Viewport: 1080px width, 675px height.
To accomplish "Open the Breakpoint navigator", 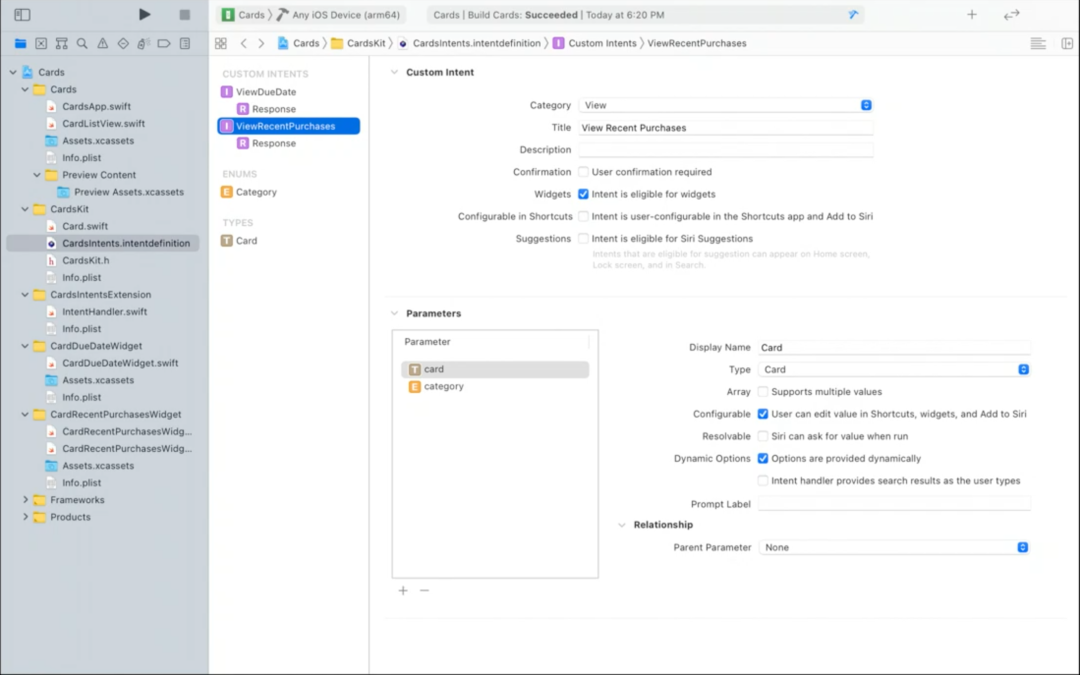I will pos(164,44).
